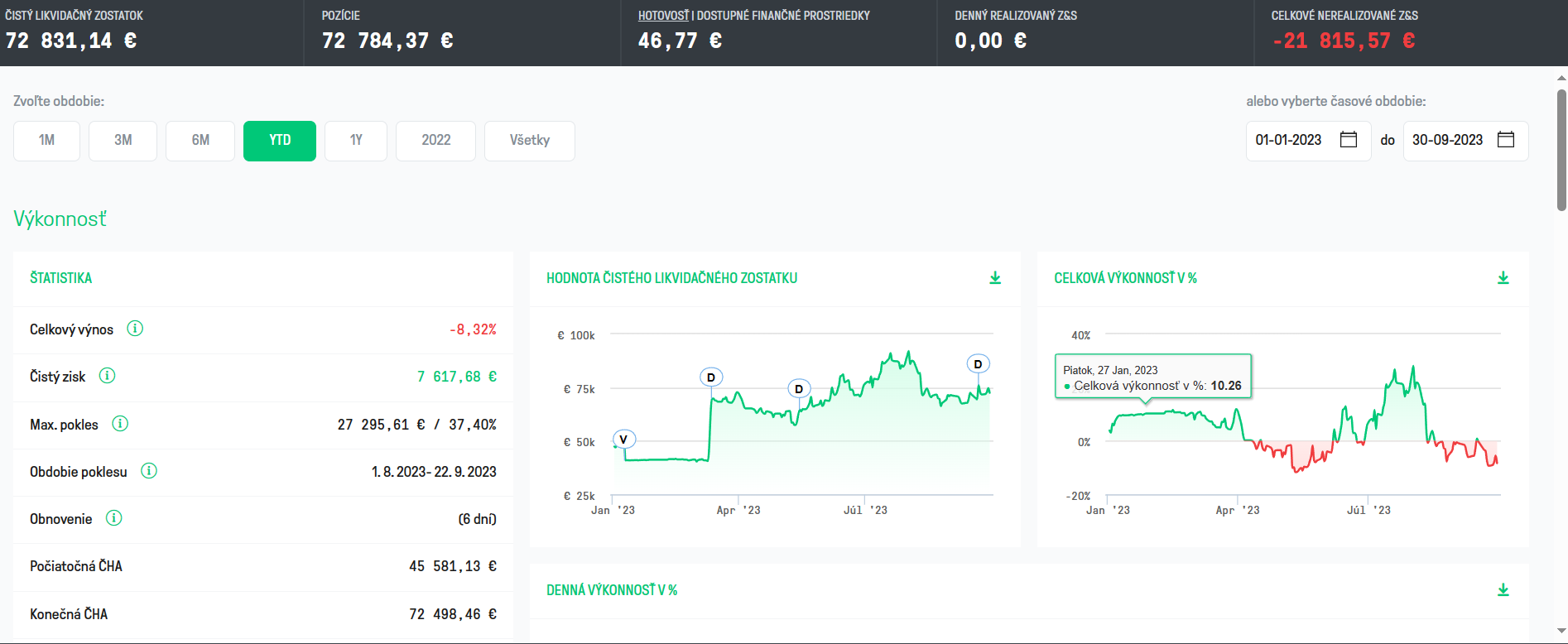The width and height of the screenshot is (1568, 644).
Task: Show info tooltip for Obnovenie
Action: tap(114, 518)
